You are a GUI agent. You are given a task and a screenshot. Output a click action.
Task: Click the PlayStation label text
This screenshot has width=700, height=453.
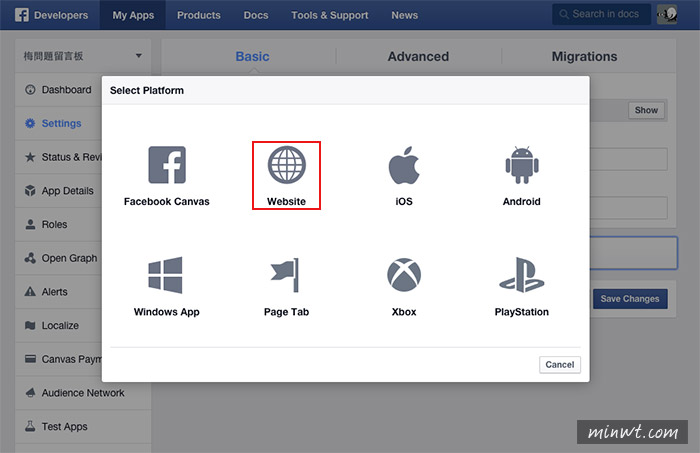[x=521, y=312]
